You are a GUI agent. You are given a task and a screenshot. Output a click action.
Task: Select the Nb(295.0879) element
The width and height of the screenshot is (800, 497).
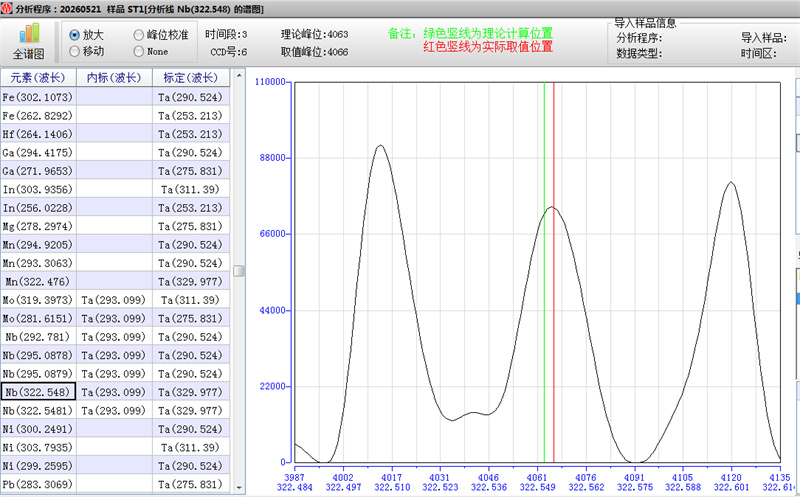click(38, 374)
